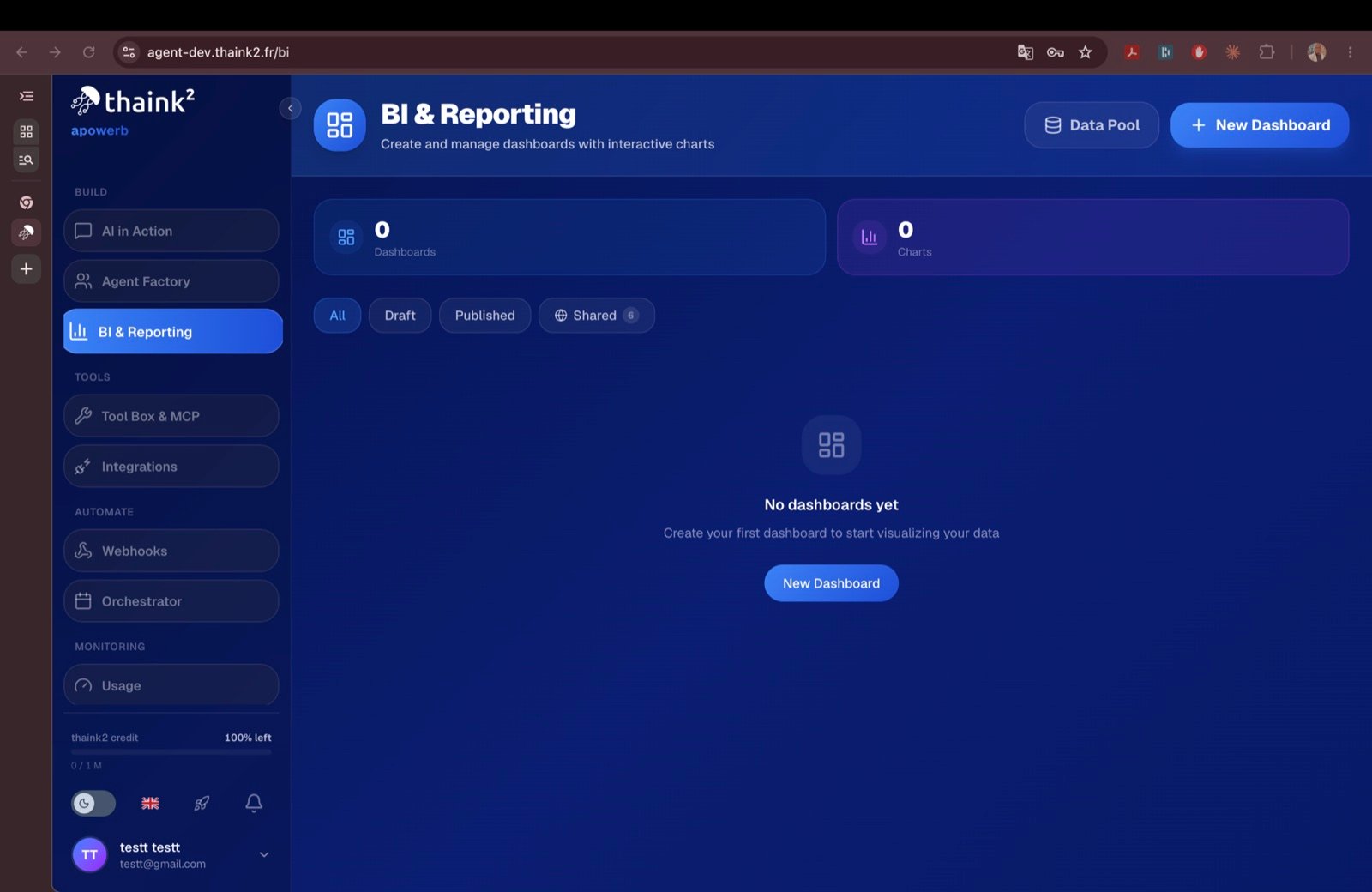
Task: Show Shared dashboards tab
Action: coord(596,316)
